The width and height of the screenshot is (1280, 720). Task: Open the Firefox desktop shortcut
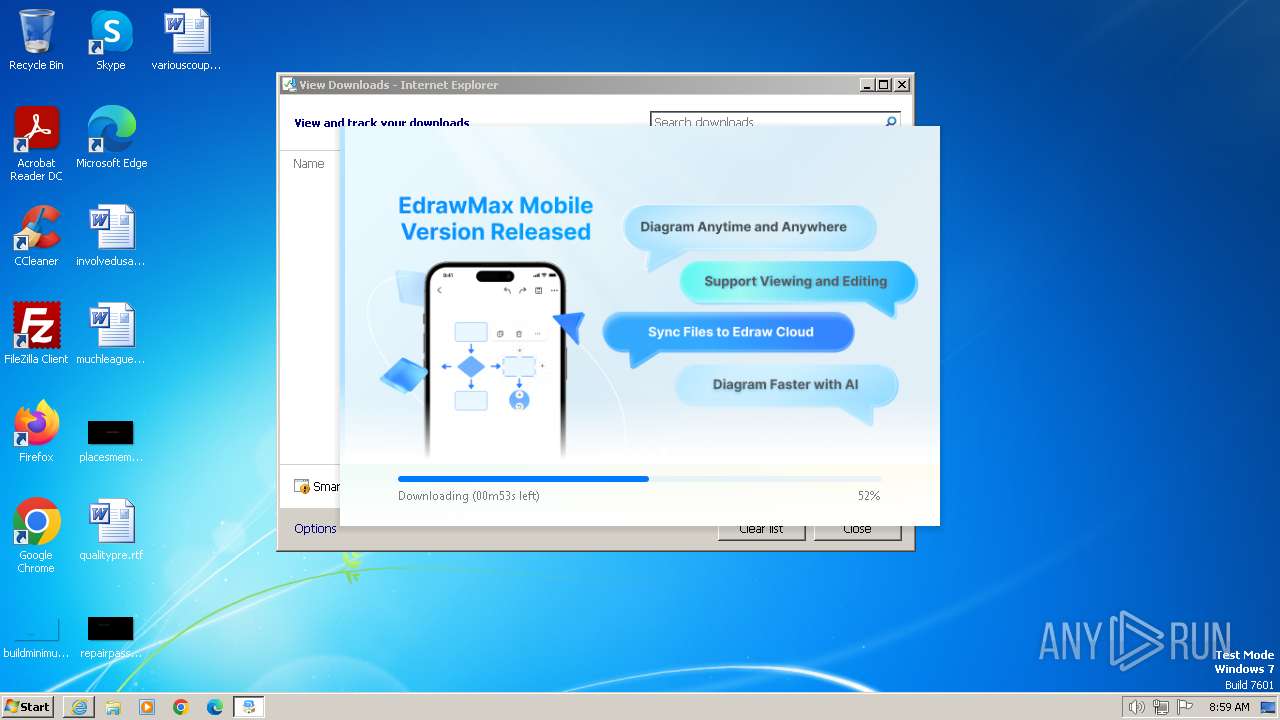36,432
